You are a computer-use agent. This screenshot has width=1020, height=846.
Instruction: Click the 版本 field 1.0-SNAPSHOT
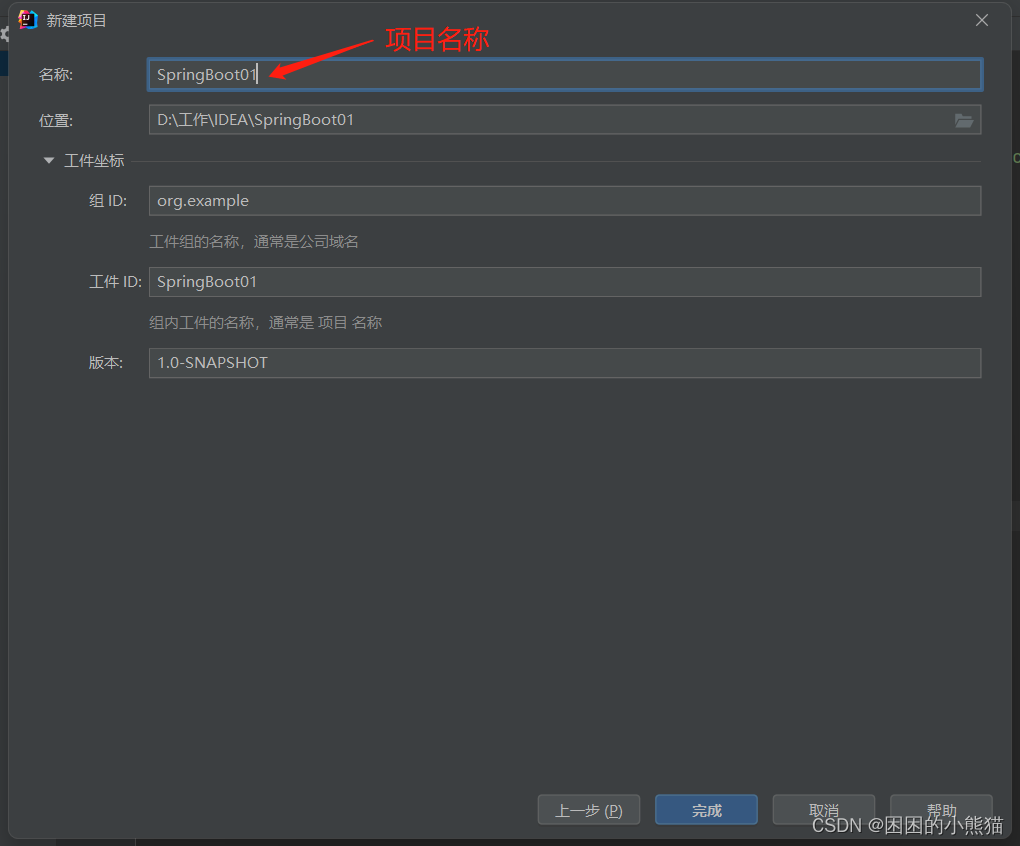click(x=565, y=363)
